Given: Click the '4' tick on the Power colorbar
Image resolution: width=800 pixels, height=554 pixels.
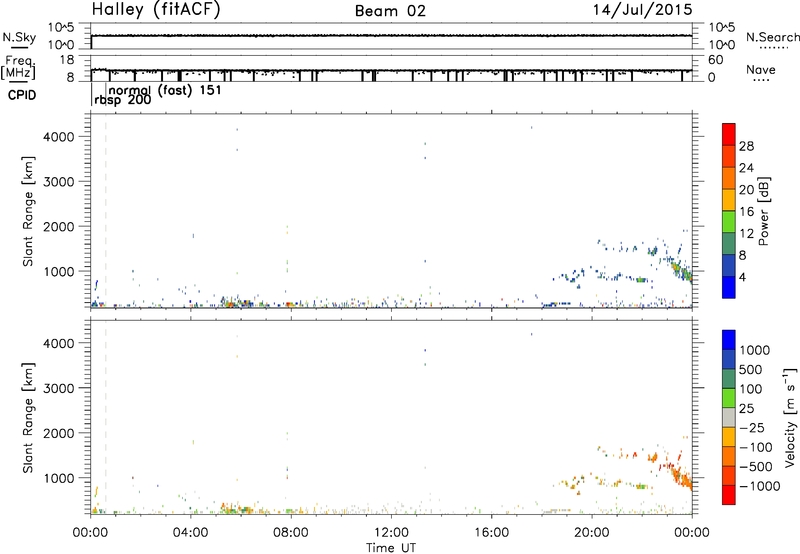Looking at the screenshot, I should pyautogui.click(x=742, y=277).
